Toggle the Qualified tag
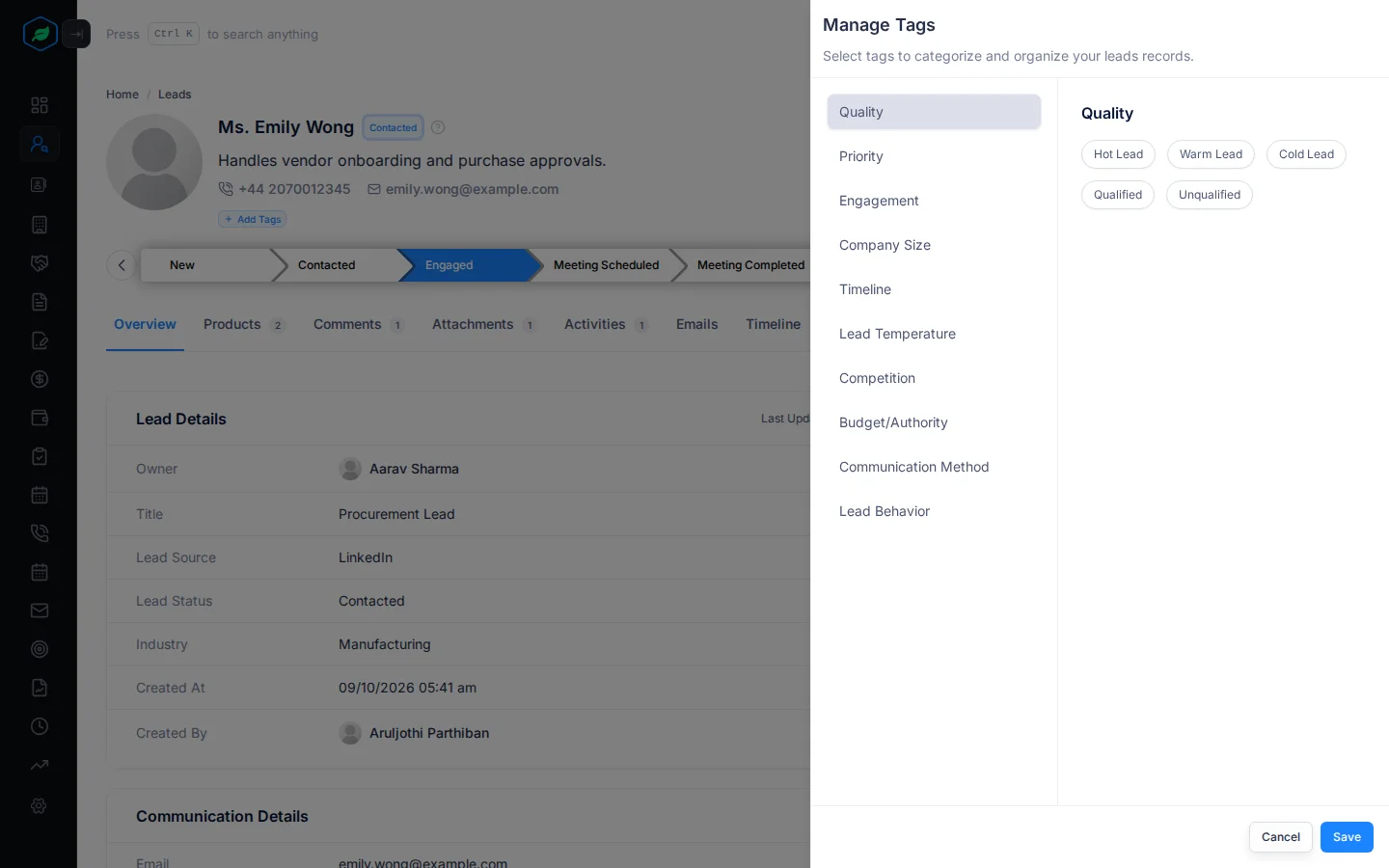The height and width of the screenshot is (868, 1389). point(1118,195)
